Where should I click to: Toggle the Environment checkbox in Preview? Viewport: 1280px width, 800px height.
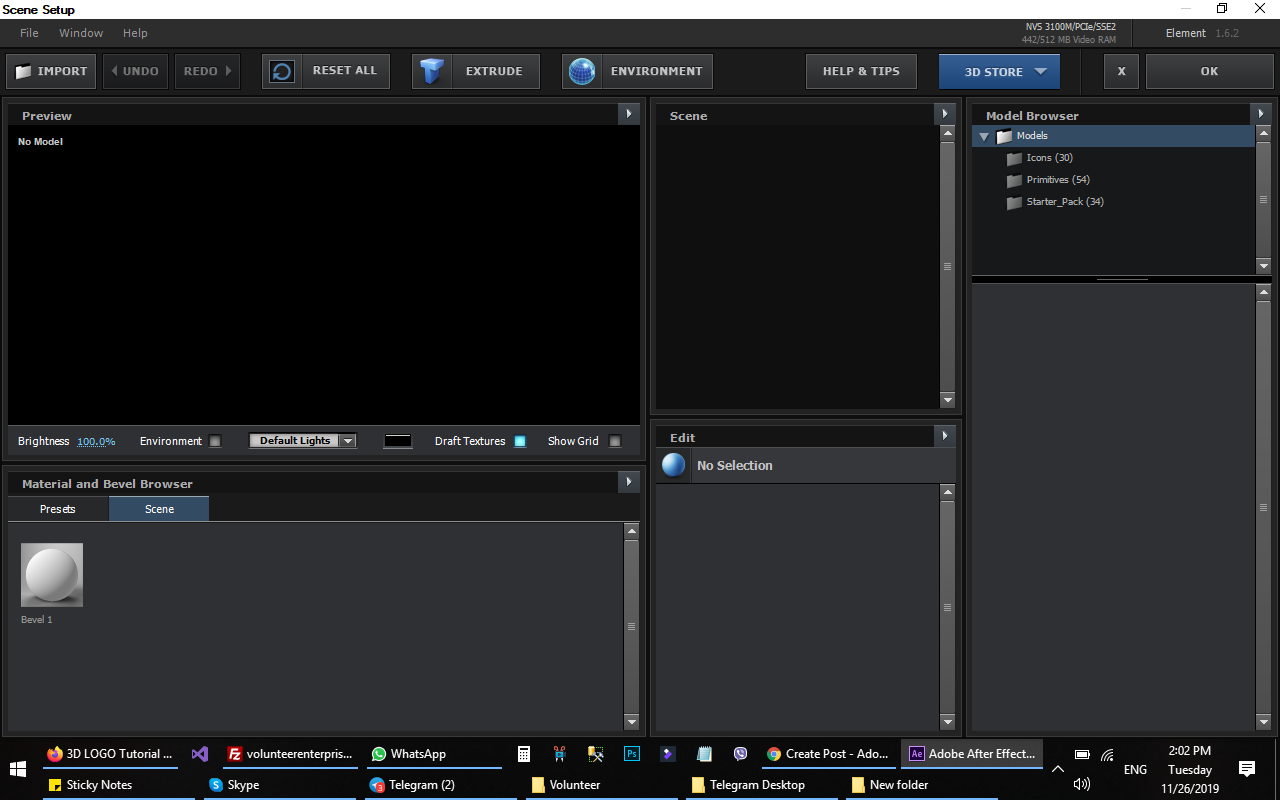point(215,440)
